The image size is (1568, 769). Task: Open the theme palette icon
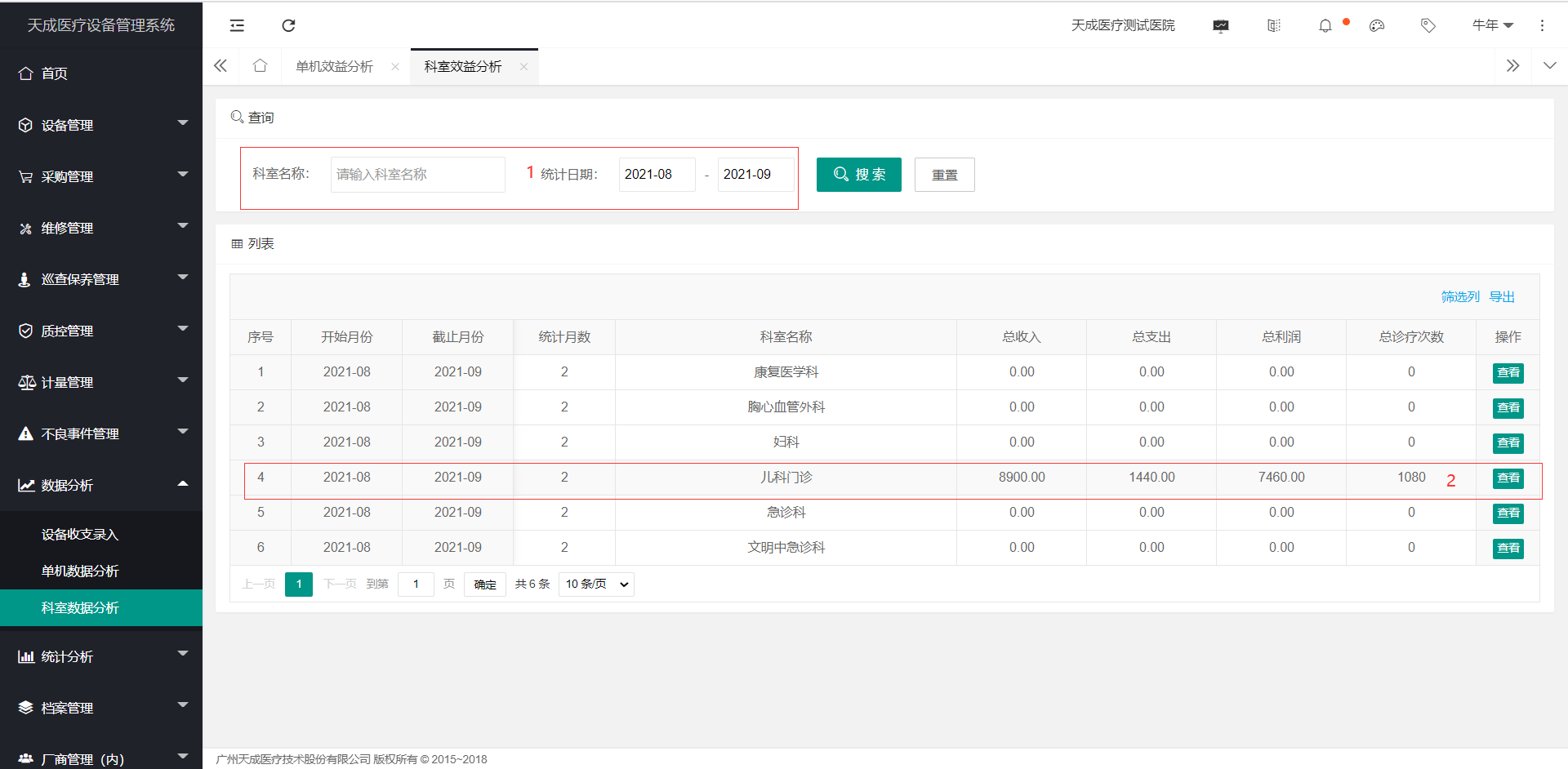pos(1377,26)
